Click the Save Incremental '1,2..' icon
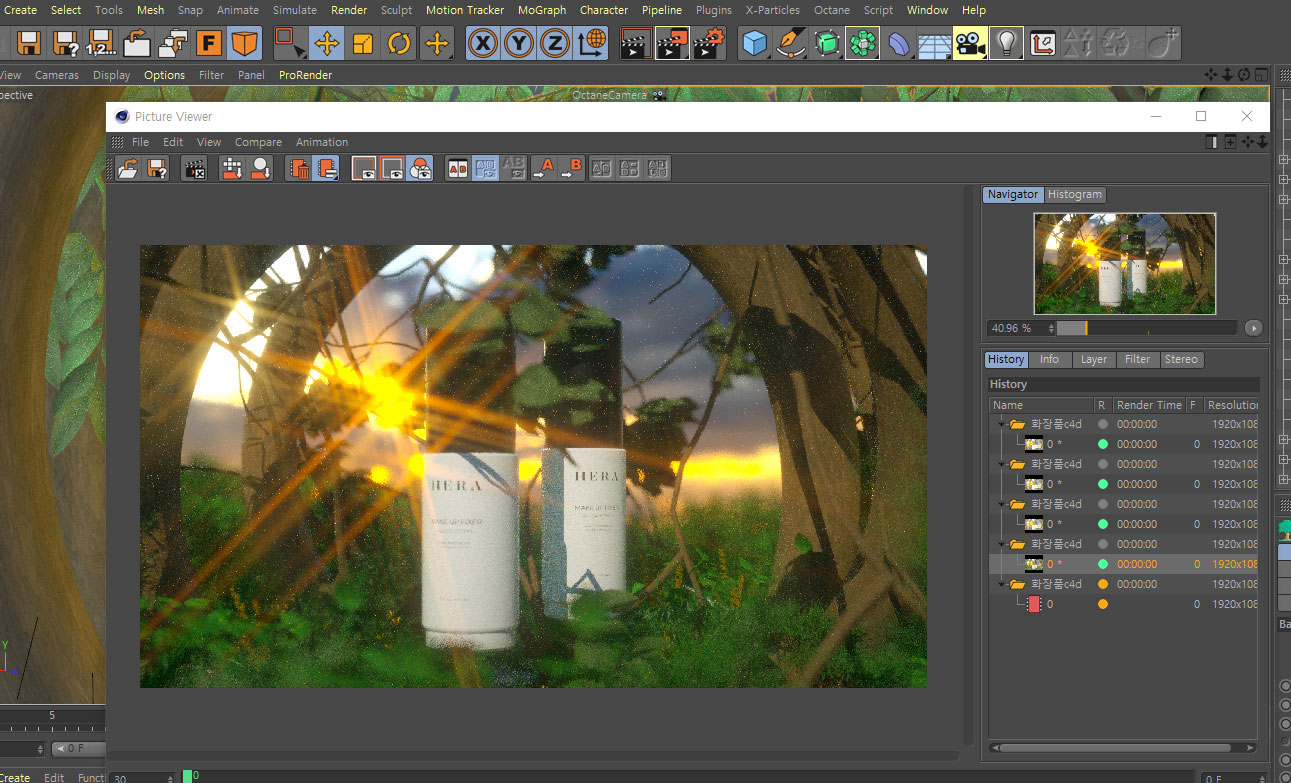 click(x=100, y=43)
